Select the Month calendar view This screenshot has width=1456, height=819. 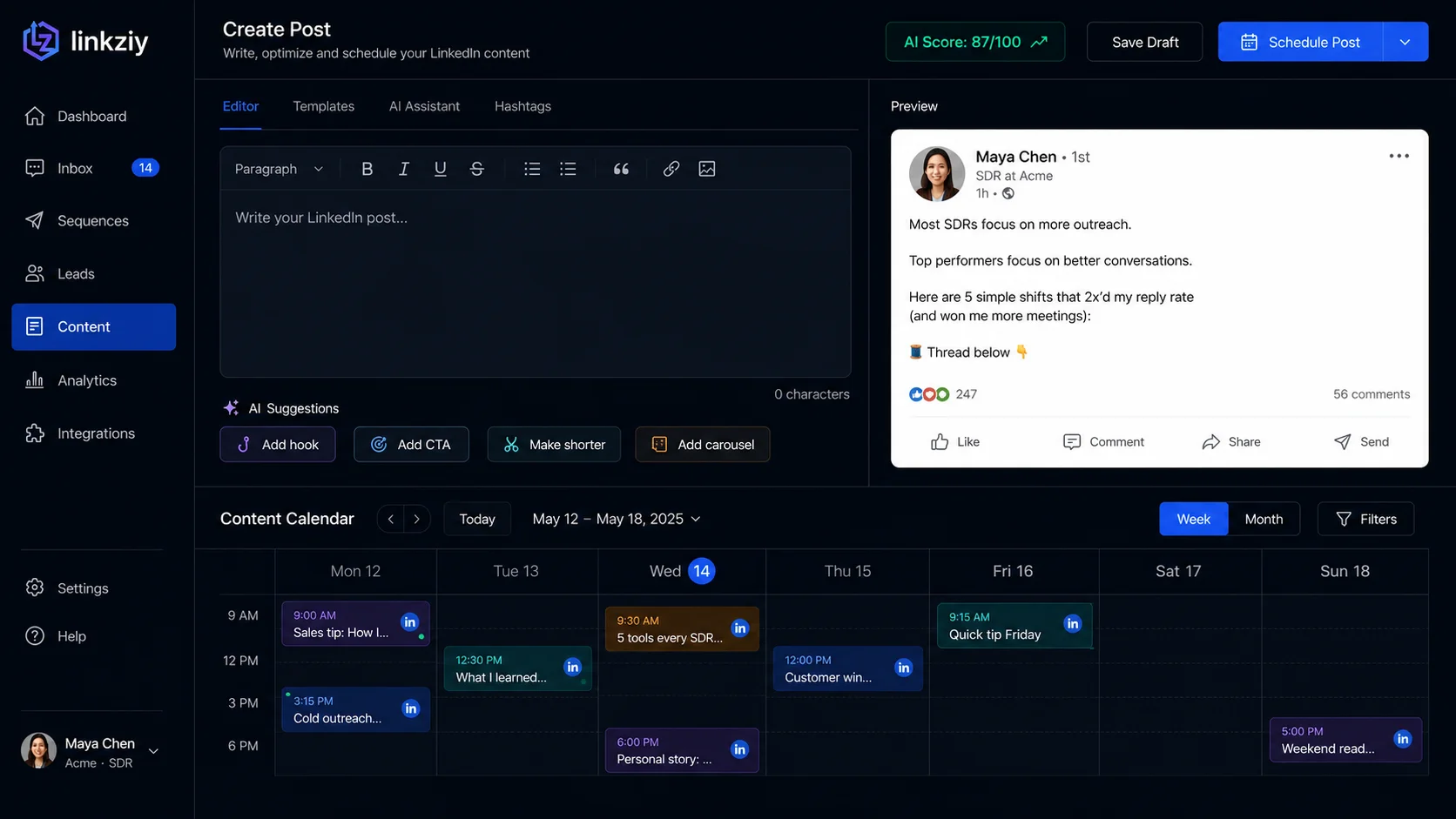pos(1264,519)
